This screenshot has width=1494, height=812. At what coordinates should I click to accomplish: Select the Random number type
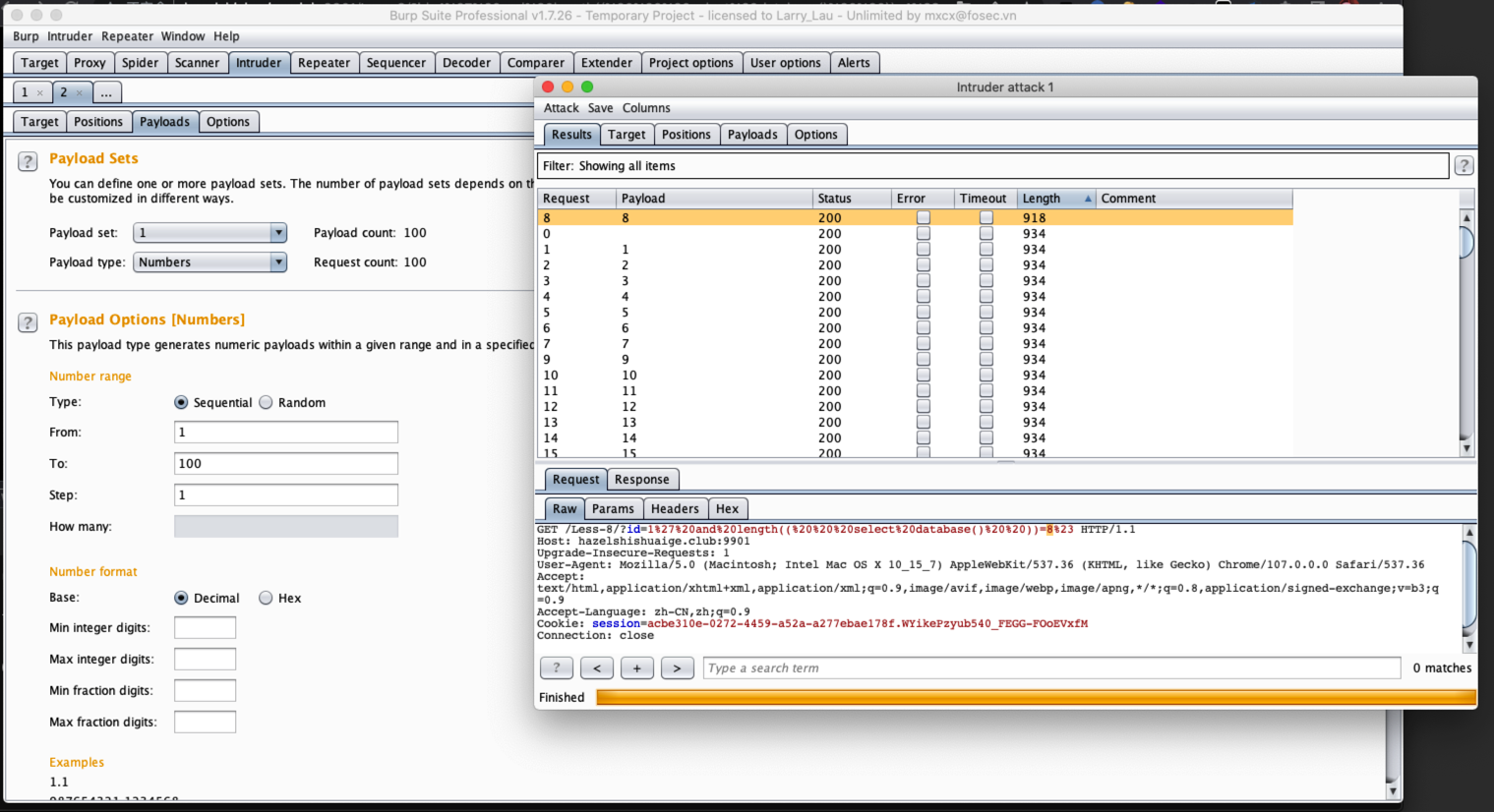pyautogui.click(x=266, y=403)
